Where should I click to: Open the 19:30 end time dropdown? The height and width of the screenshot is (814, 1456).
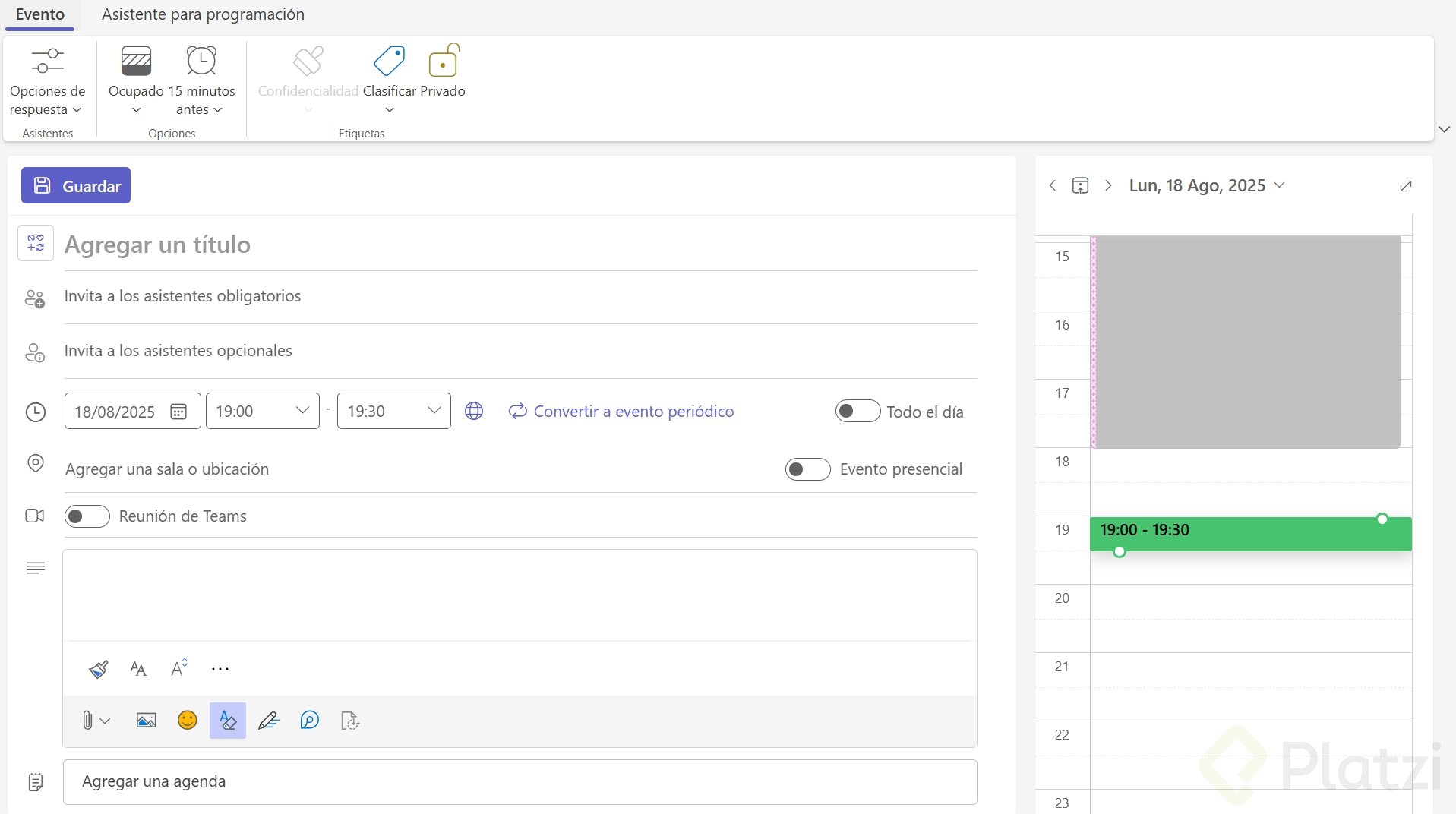click(394, 411)
